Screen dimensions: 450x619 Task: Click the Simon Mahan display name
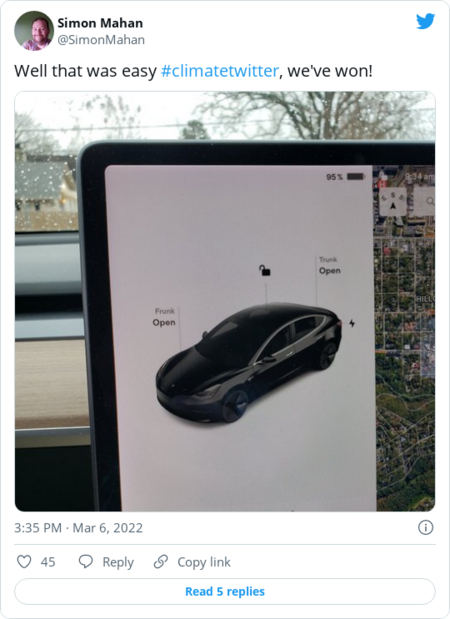[100, 23]
